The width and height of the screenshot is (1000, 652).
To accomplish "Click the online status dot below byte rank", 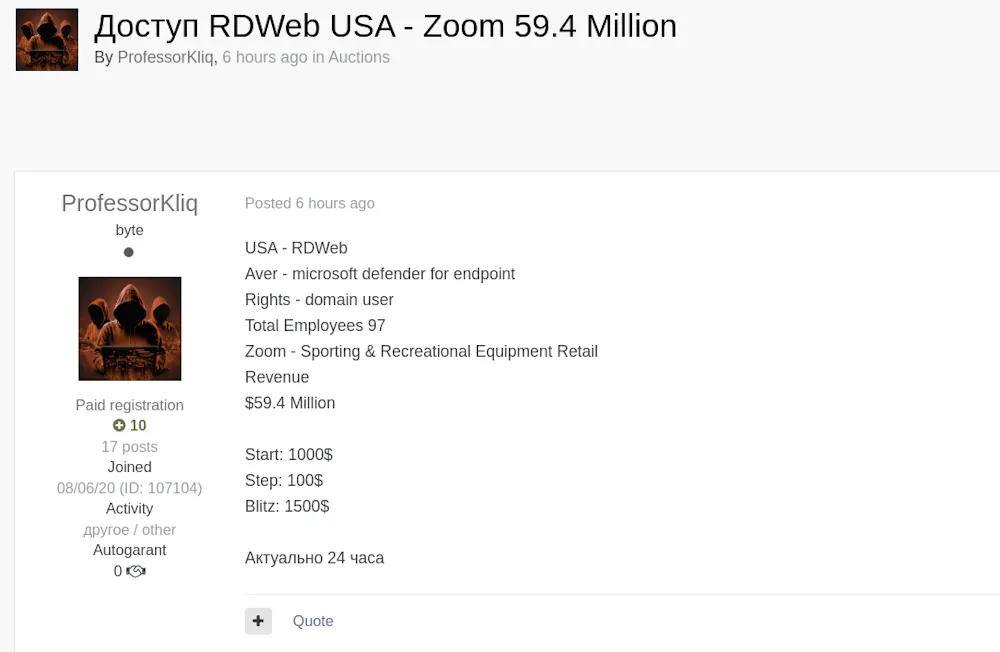I will [129, 252].
